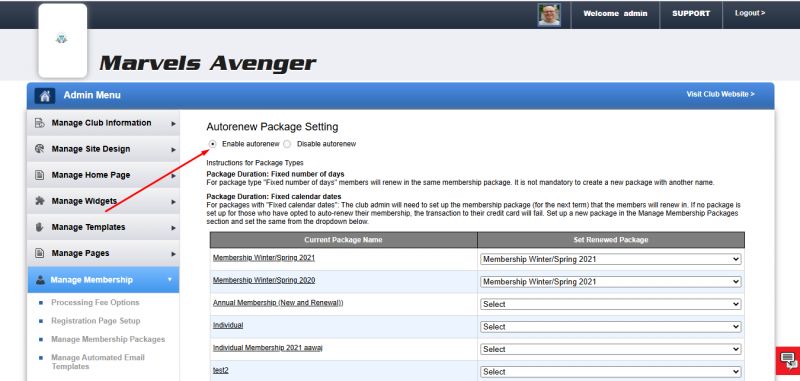
Task: Click Visit Club Website link
Action: click(720, 94)
